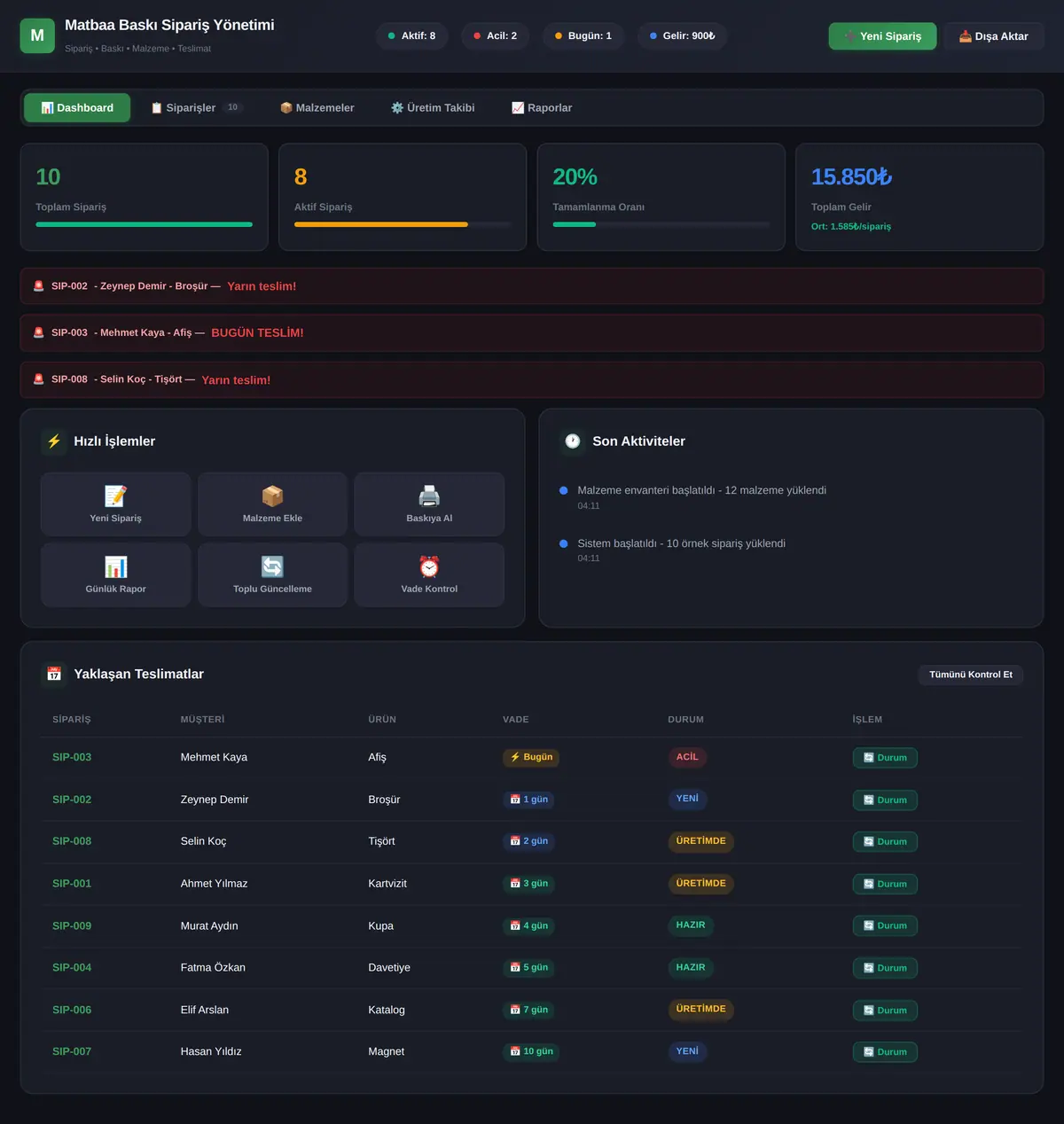Choose the Baskıya Al printer tile

point(429,503)
